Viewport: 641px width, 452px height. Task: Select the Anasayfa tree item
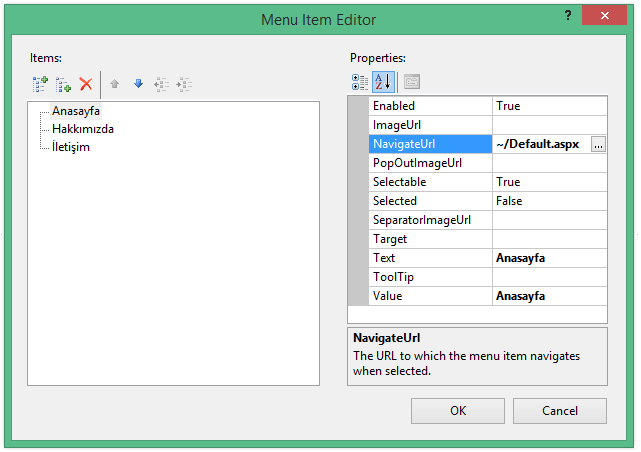[76, 111]
